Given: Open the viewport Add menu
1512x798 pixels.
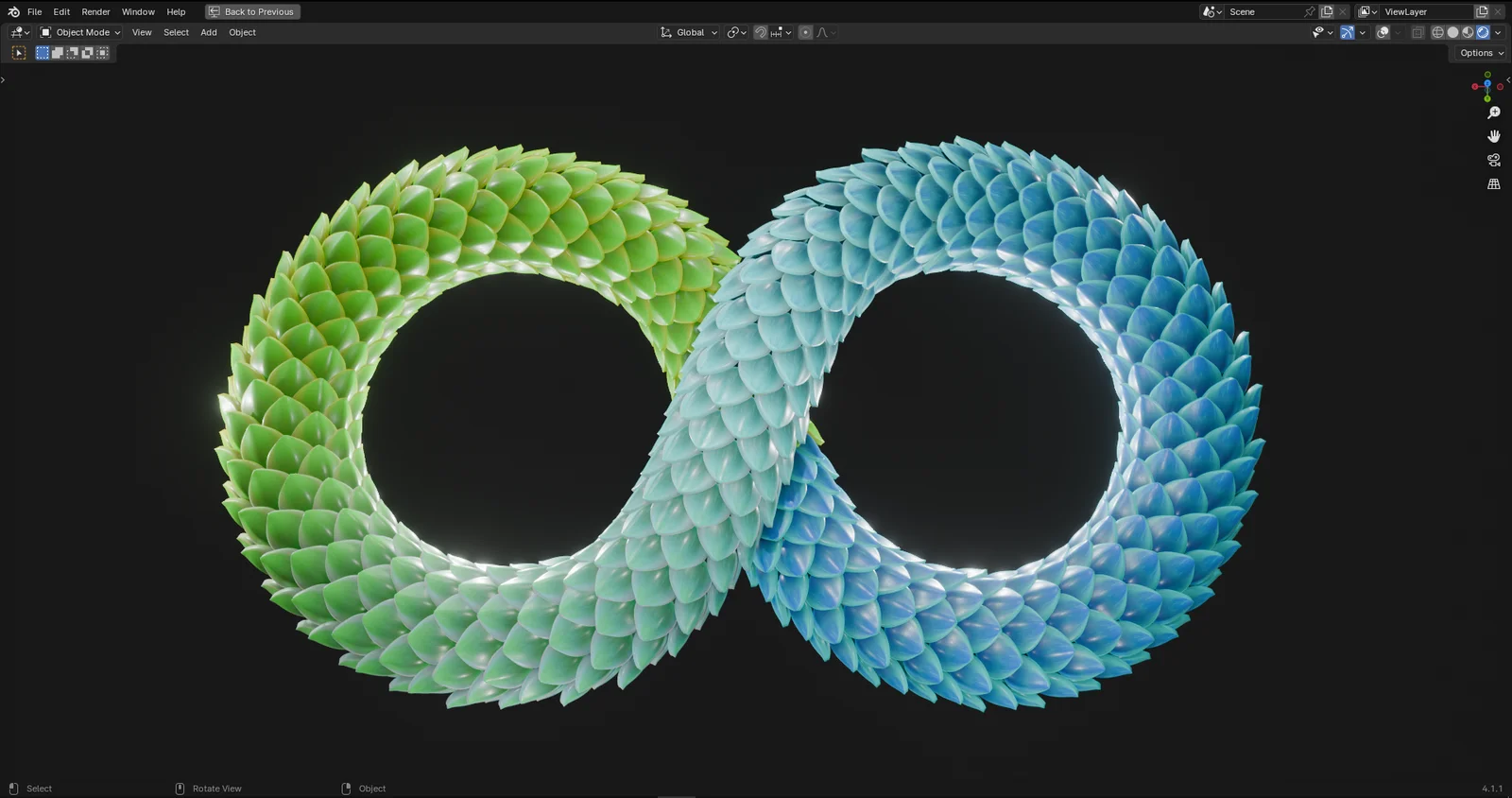Looking at the screenshot, I should (x=209, y=32).
